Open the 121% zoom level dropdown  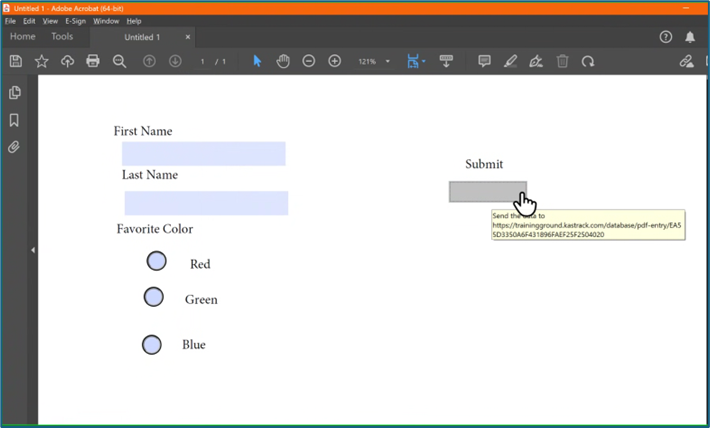pos(388,62)
